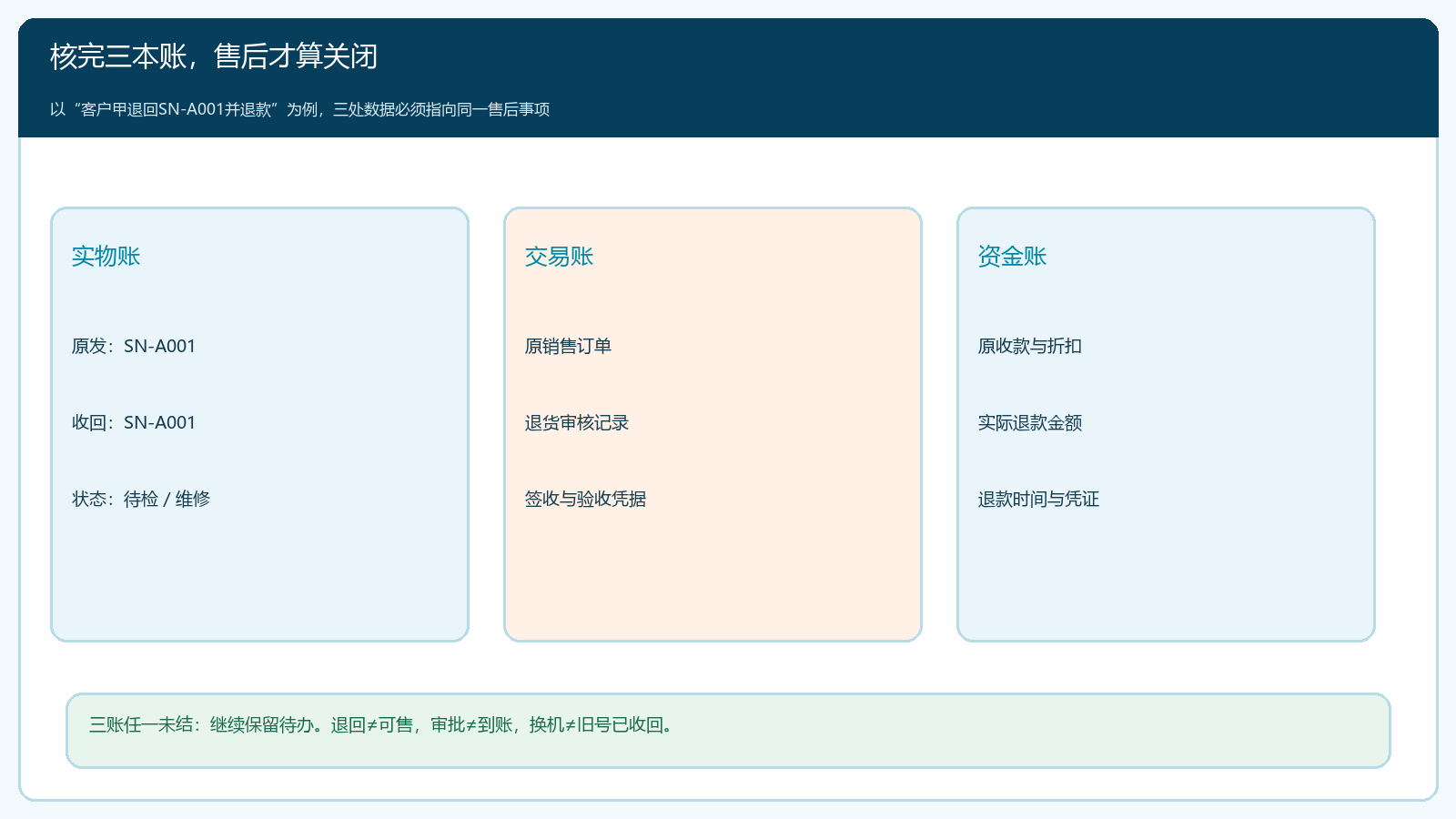Click the title 核完三本账，售后才算关闭
Screen dimensions: 1456x819
(x=214, y=56)
